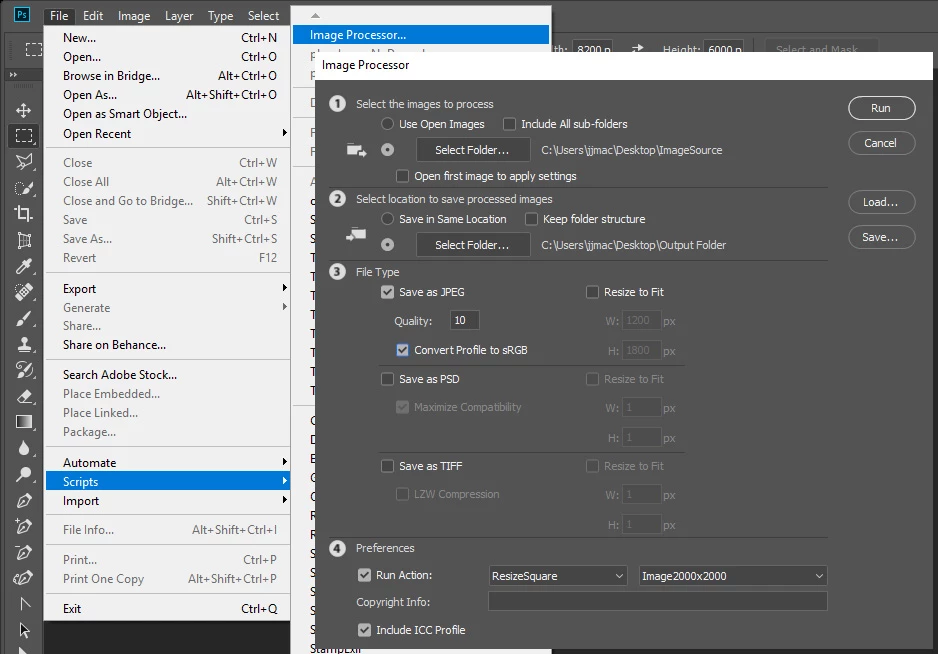Image resolution: width=938 pixels, height=654 pixels.
Task: Select the Clone Stamp tool
Action: [x=23, y=344]
